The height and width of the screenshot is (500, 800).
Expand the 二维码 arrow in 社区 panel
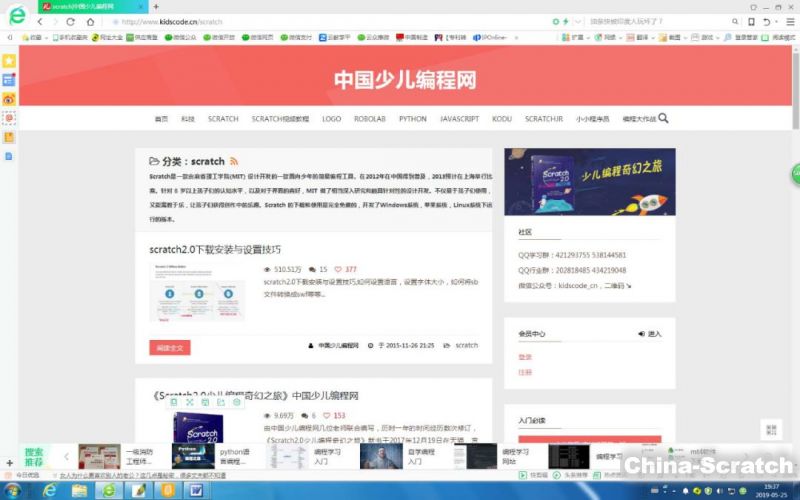(629, 285)
